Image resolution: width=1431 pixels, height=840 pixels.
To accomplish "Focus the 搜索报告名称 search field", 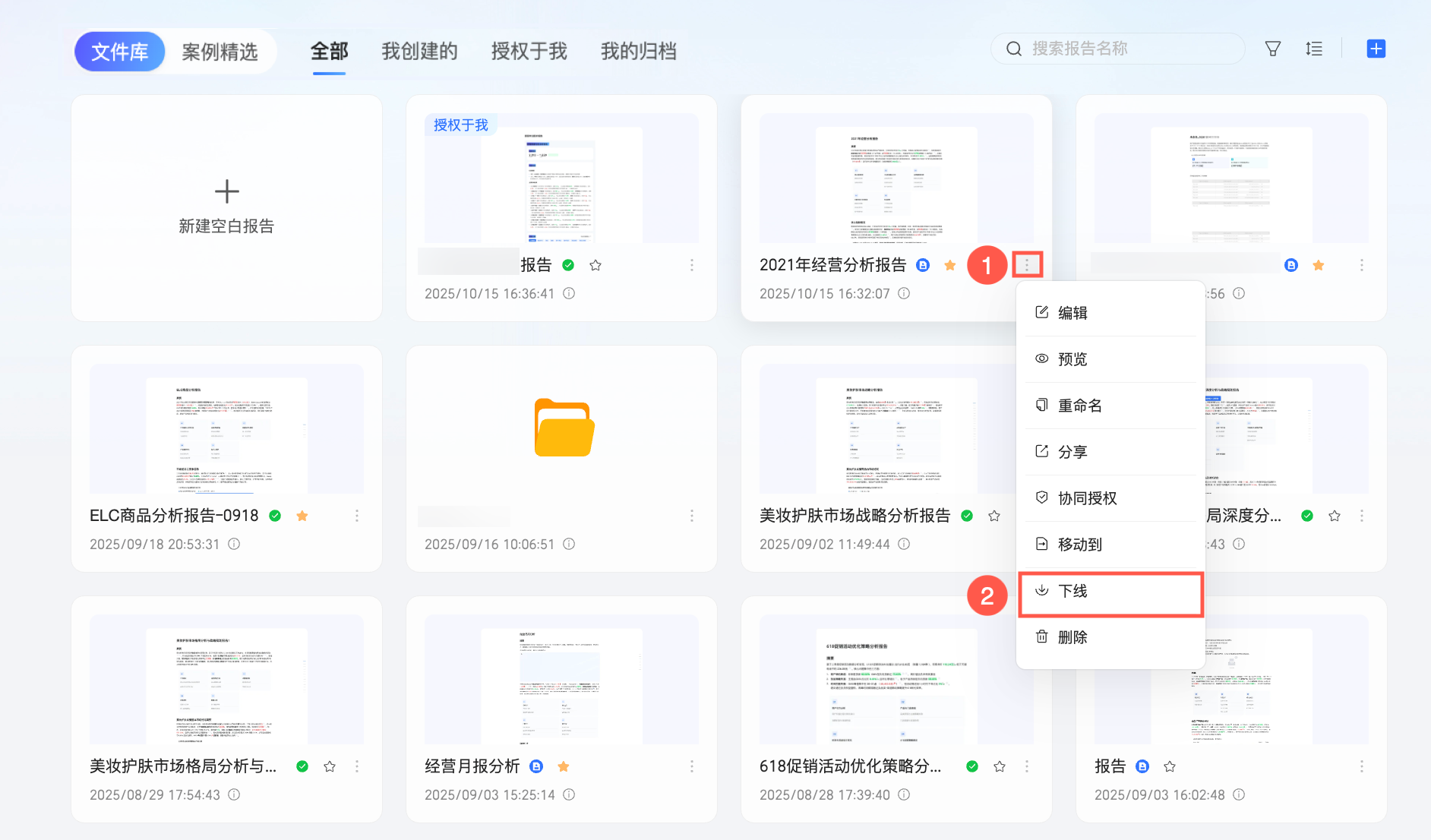I will (1117, 49).
